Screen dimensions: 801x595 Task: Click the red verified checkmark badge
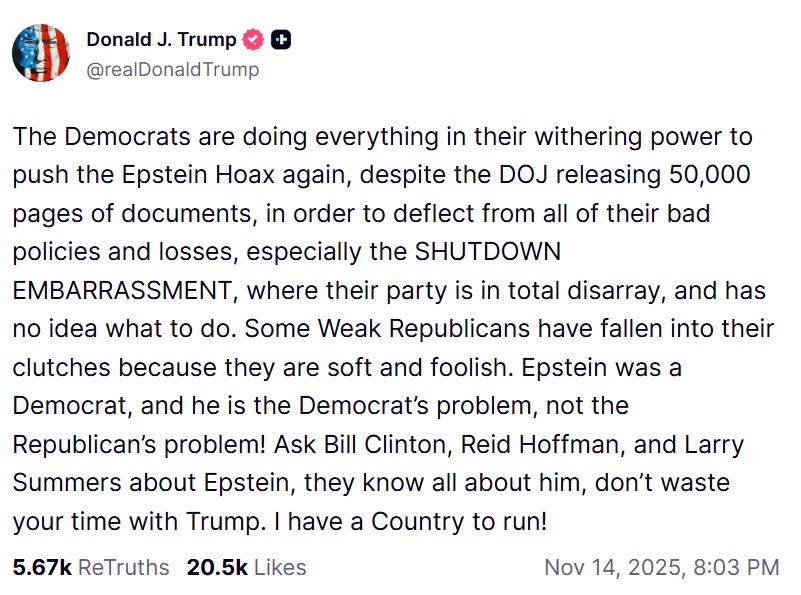254,40
